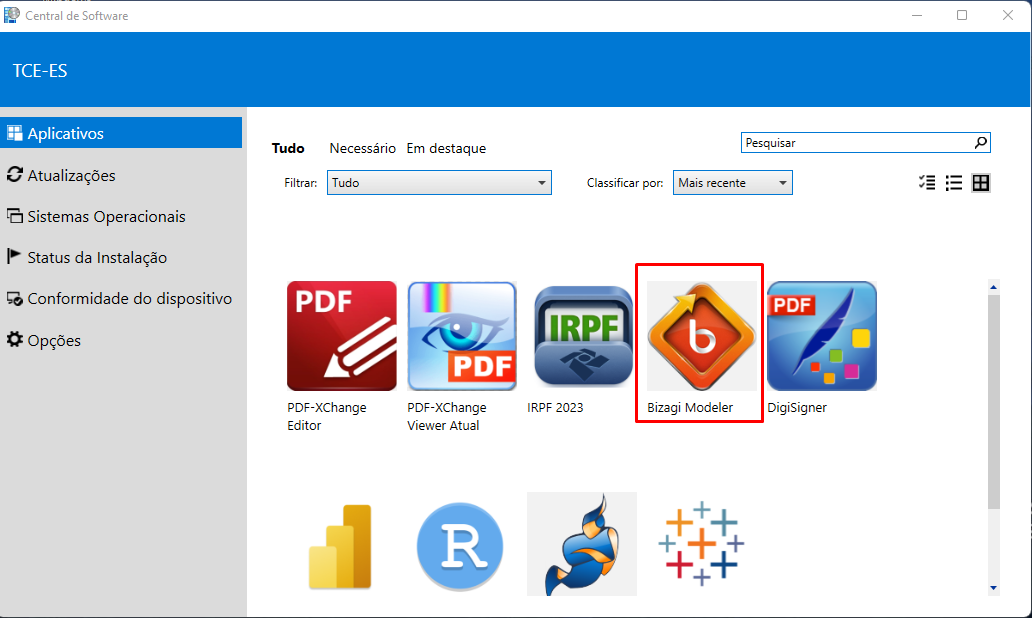Minimize the Central de Software window
The width and height of the screenshot is (1032, 618).
point(917,15)
